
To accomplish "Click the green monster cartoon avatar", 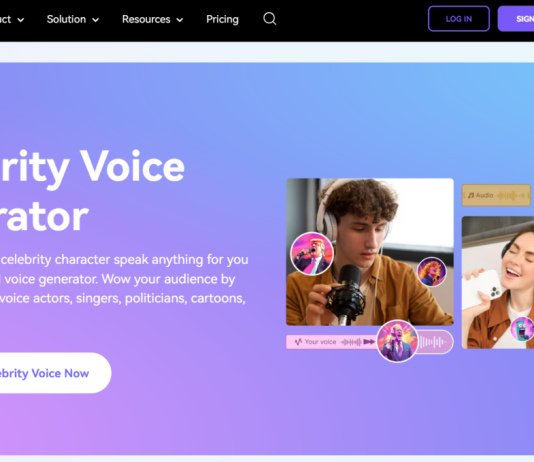I will (523, 329).
